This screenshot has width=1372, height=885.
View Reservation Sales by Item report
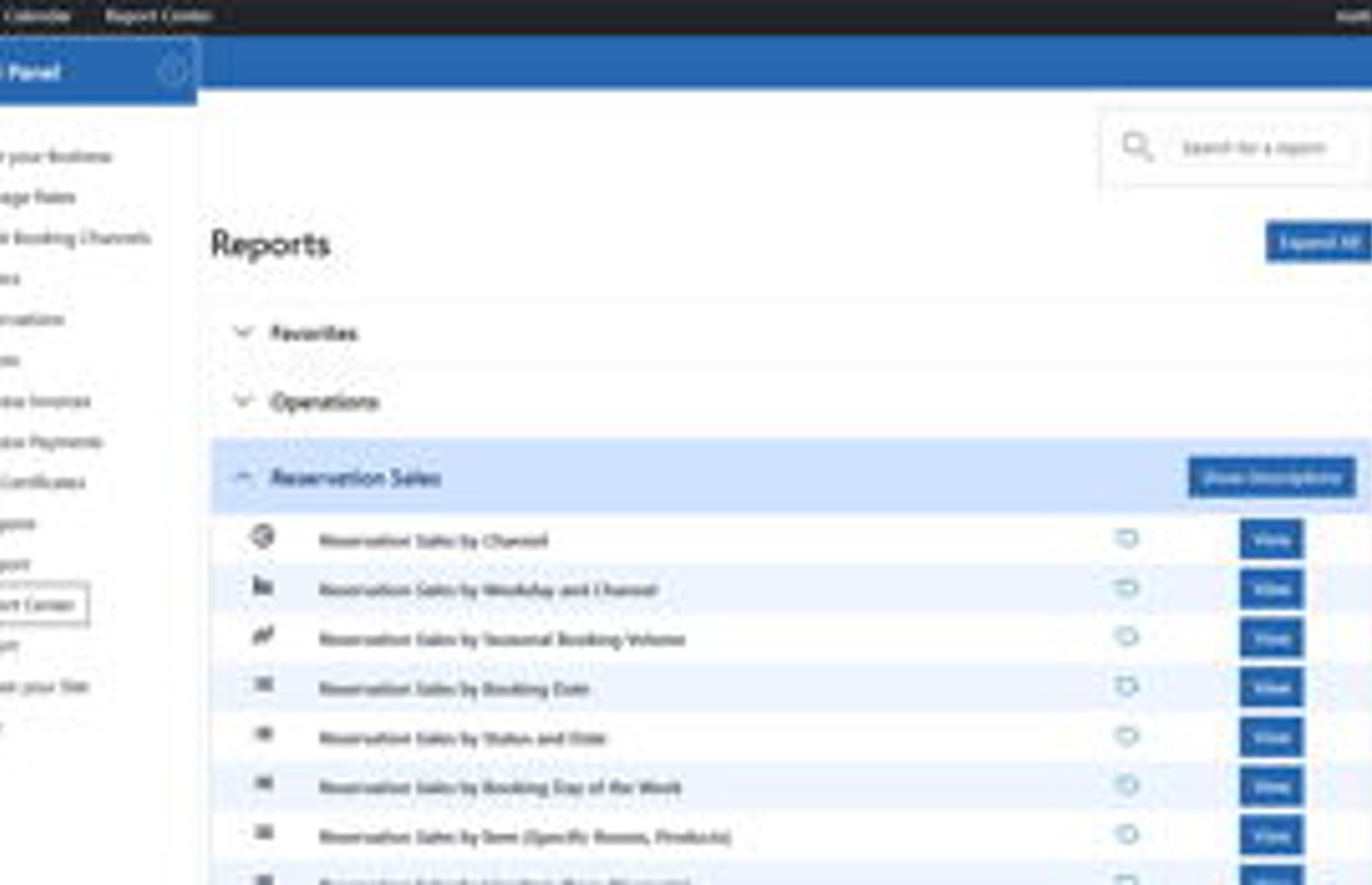pos(1271,835)
